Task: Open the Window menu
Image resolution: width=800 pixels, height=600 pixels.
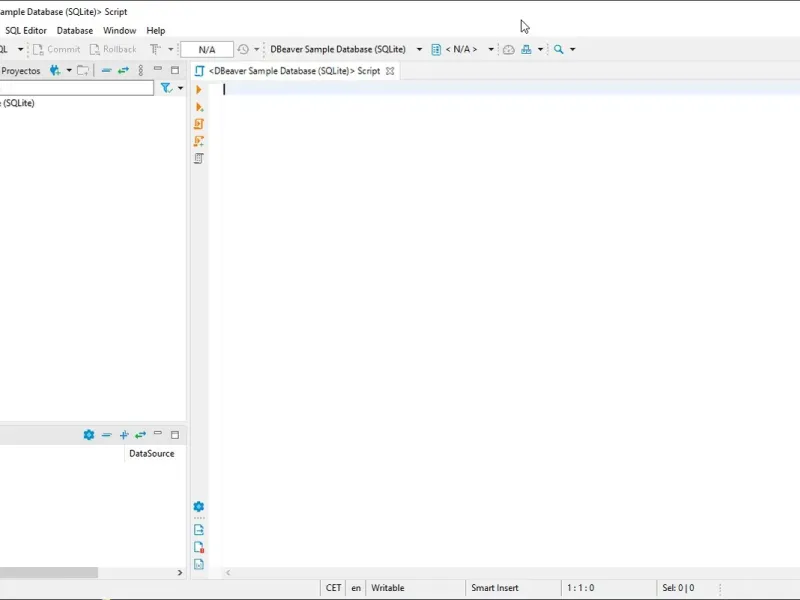Action: click(119, 31)
